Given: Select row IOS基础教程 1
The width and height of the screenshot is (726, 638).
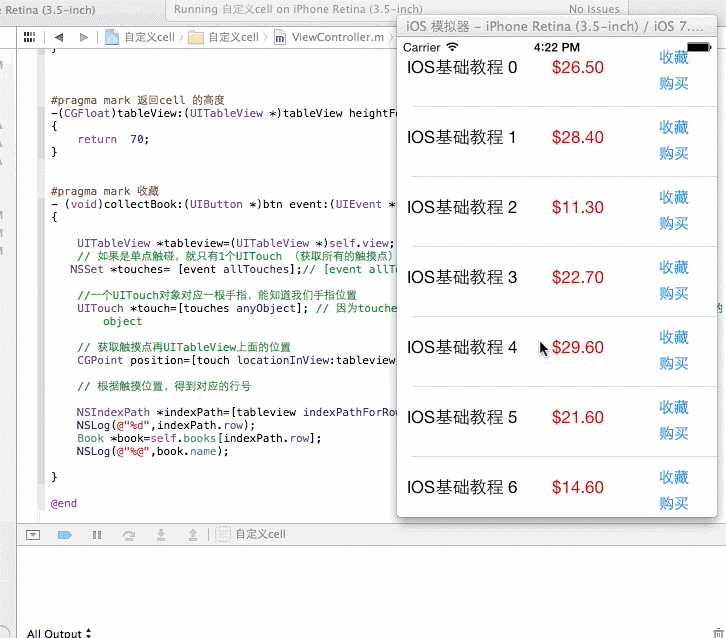Looking at the screenshot, I should 557,142.
